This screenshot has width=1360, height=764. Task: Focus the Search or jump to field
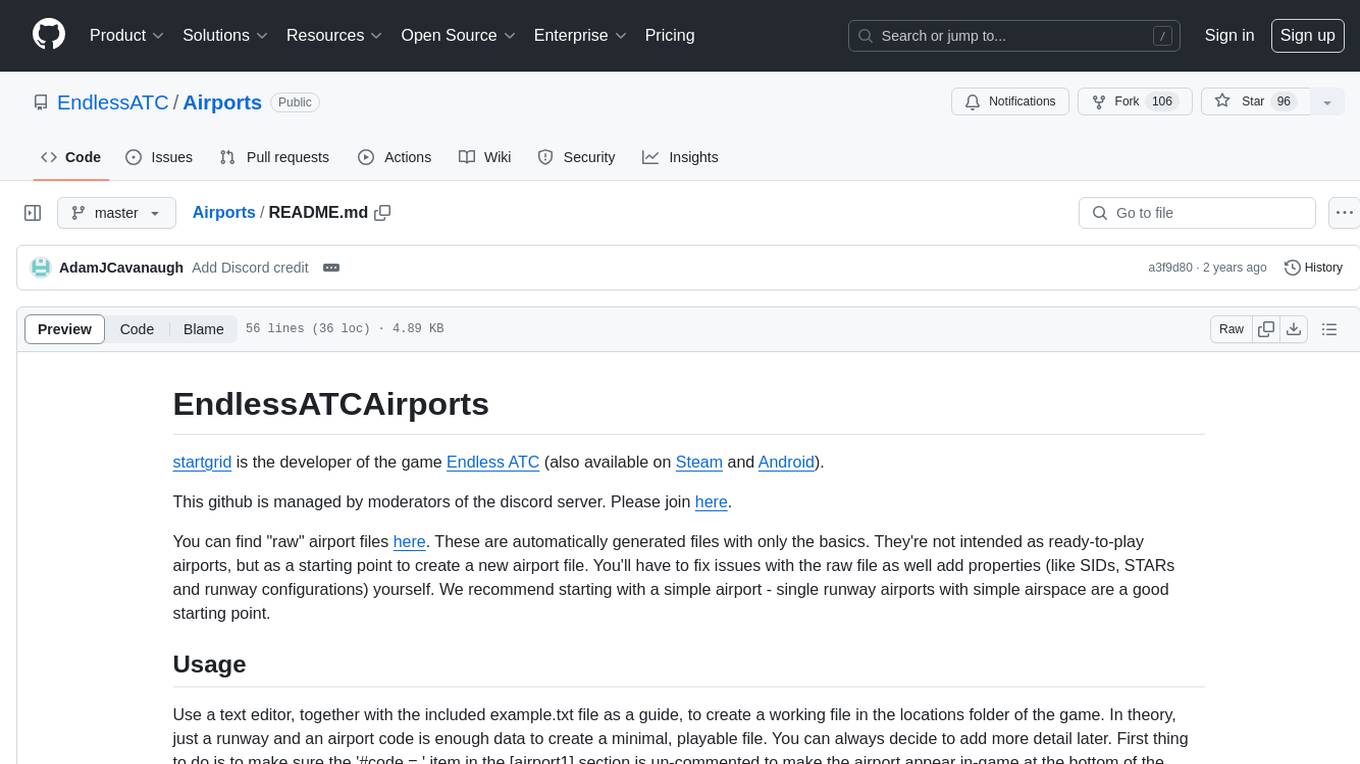coord(1014,36)
